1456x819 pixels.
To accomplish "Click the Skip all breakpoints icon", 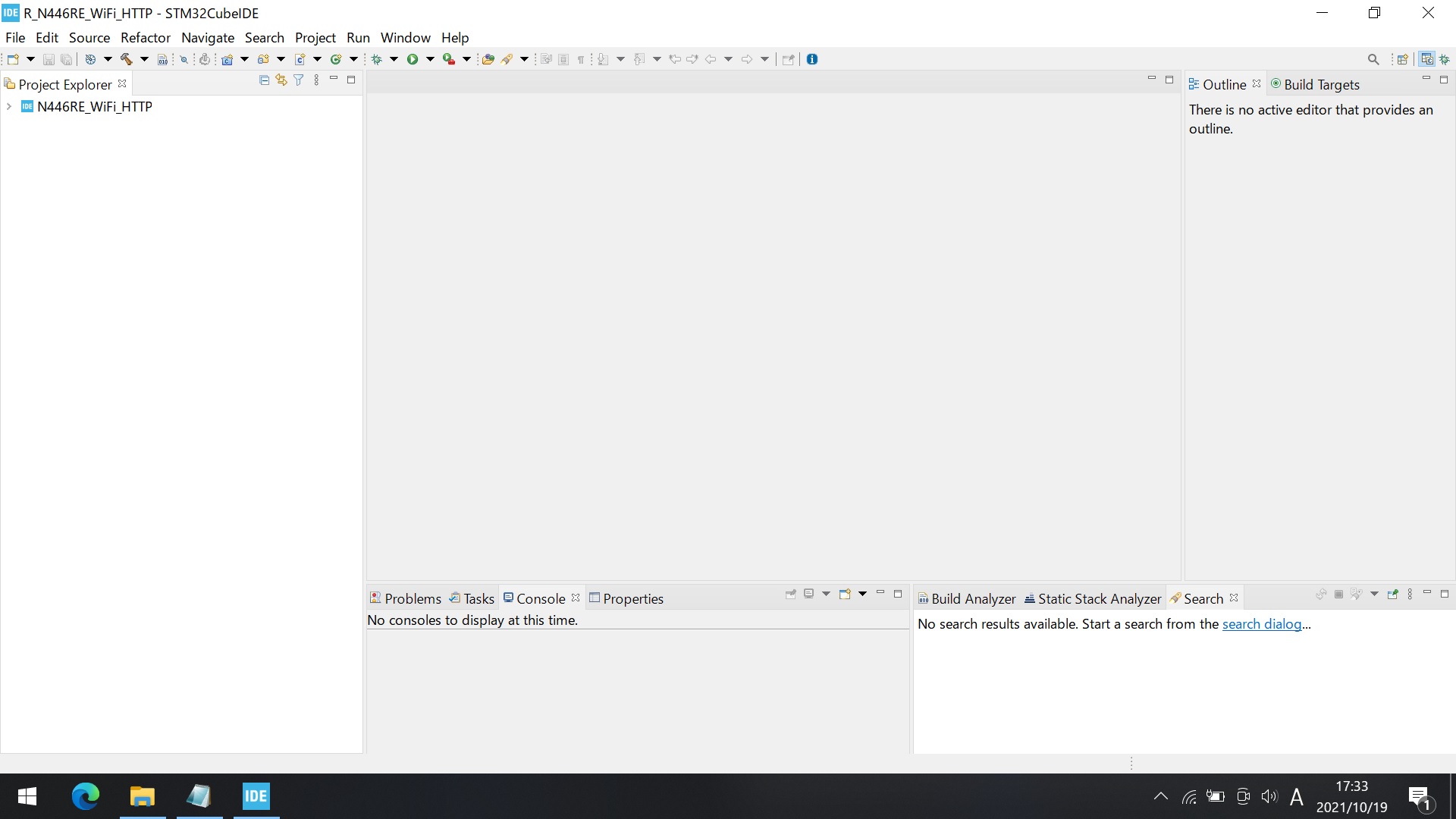I will point(184,59).
